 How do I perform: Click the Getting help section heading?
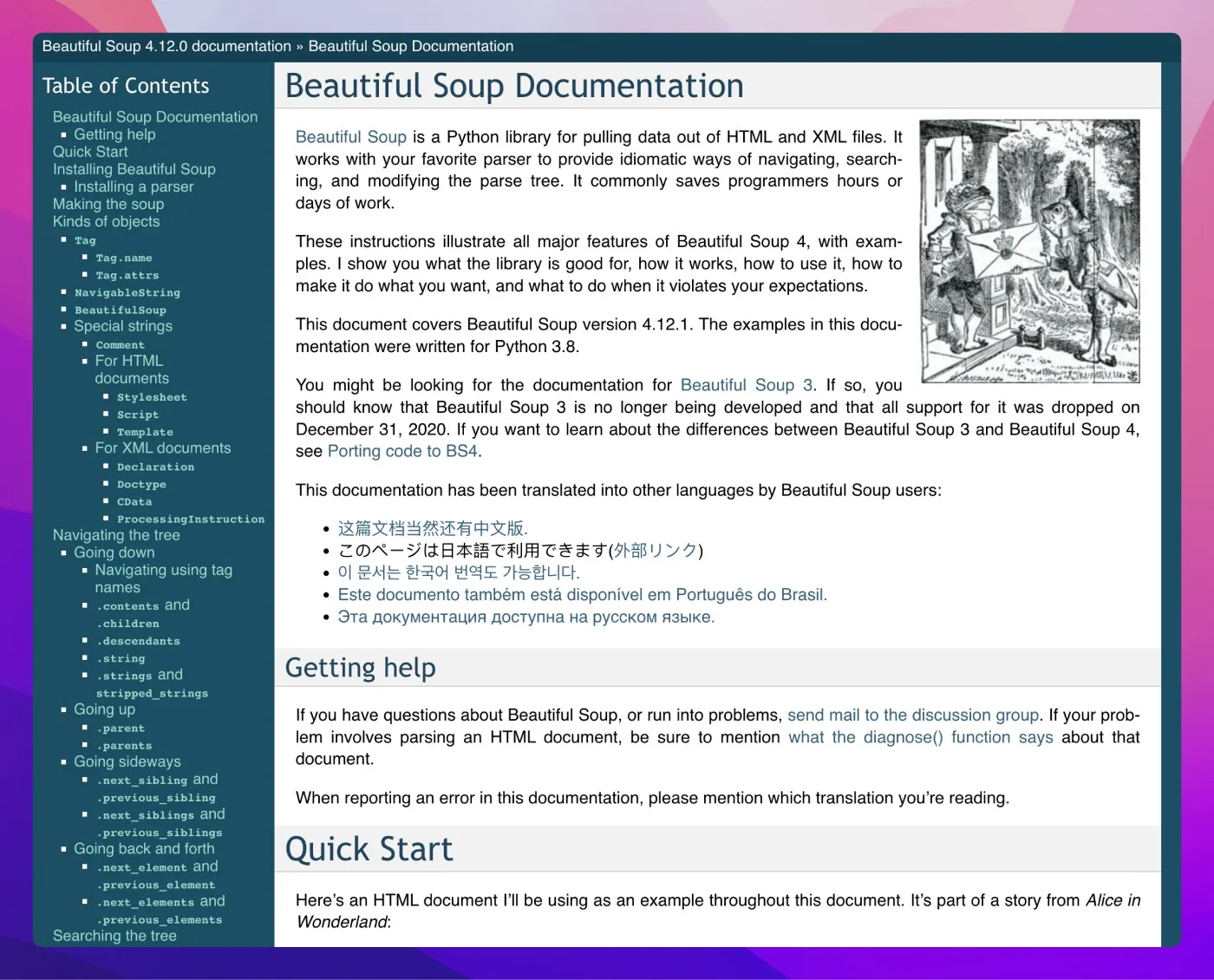coord(361,668)
